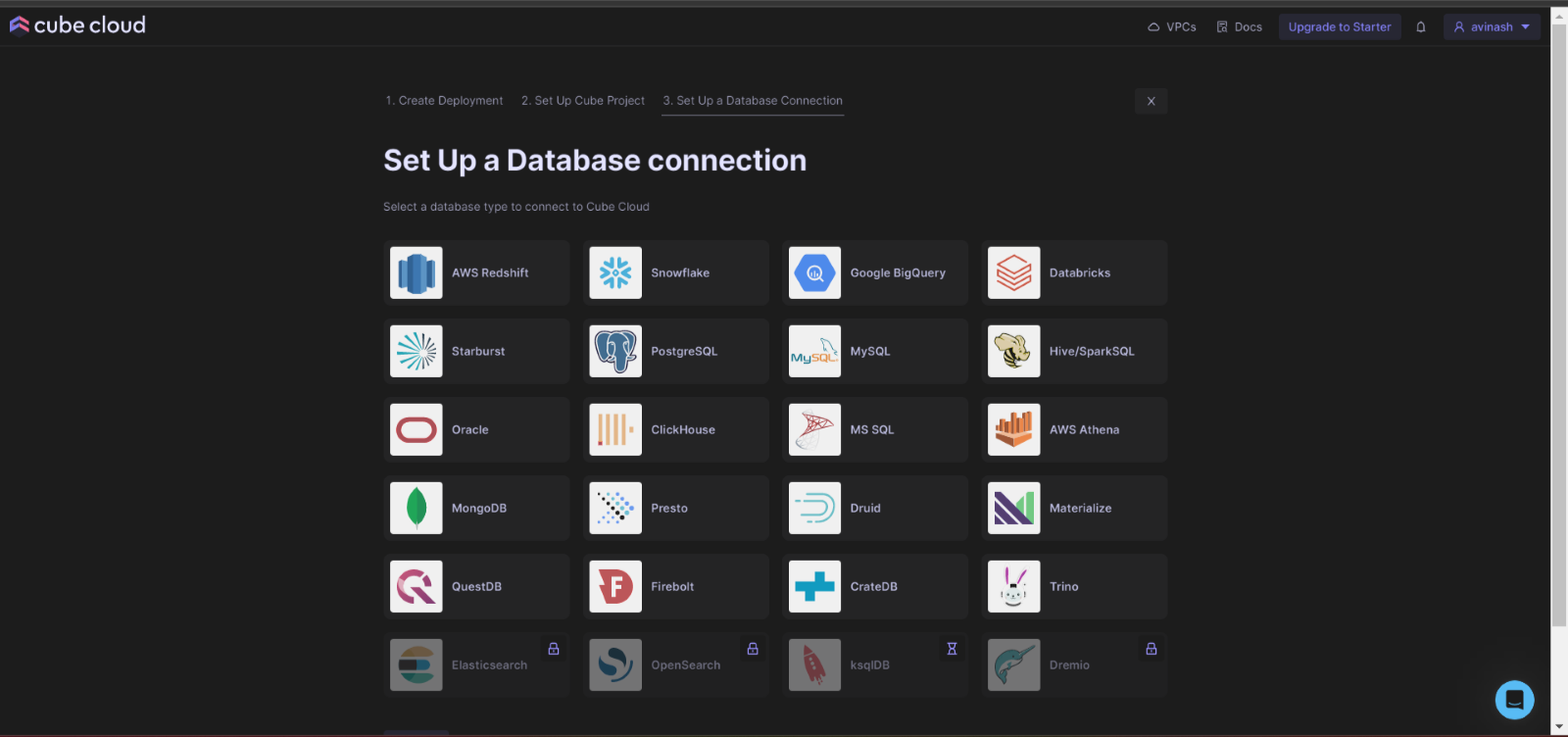Close the database setup wizard
1568x737 pixels.
[x=1151, y=101]
